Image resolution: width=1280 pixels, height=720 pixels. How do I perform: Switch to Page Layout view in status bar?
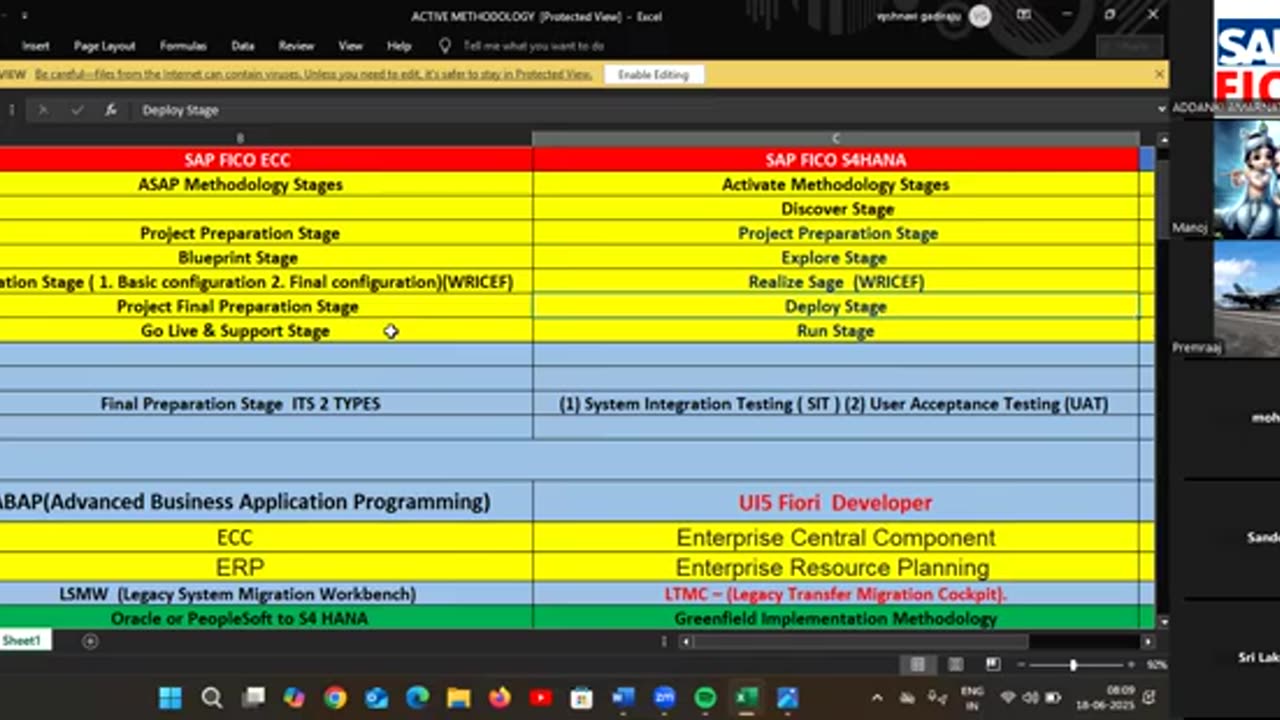(955, 664)
